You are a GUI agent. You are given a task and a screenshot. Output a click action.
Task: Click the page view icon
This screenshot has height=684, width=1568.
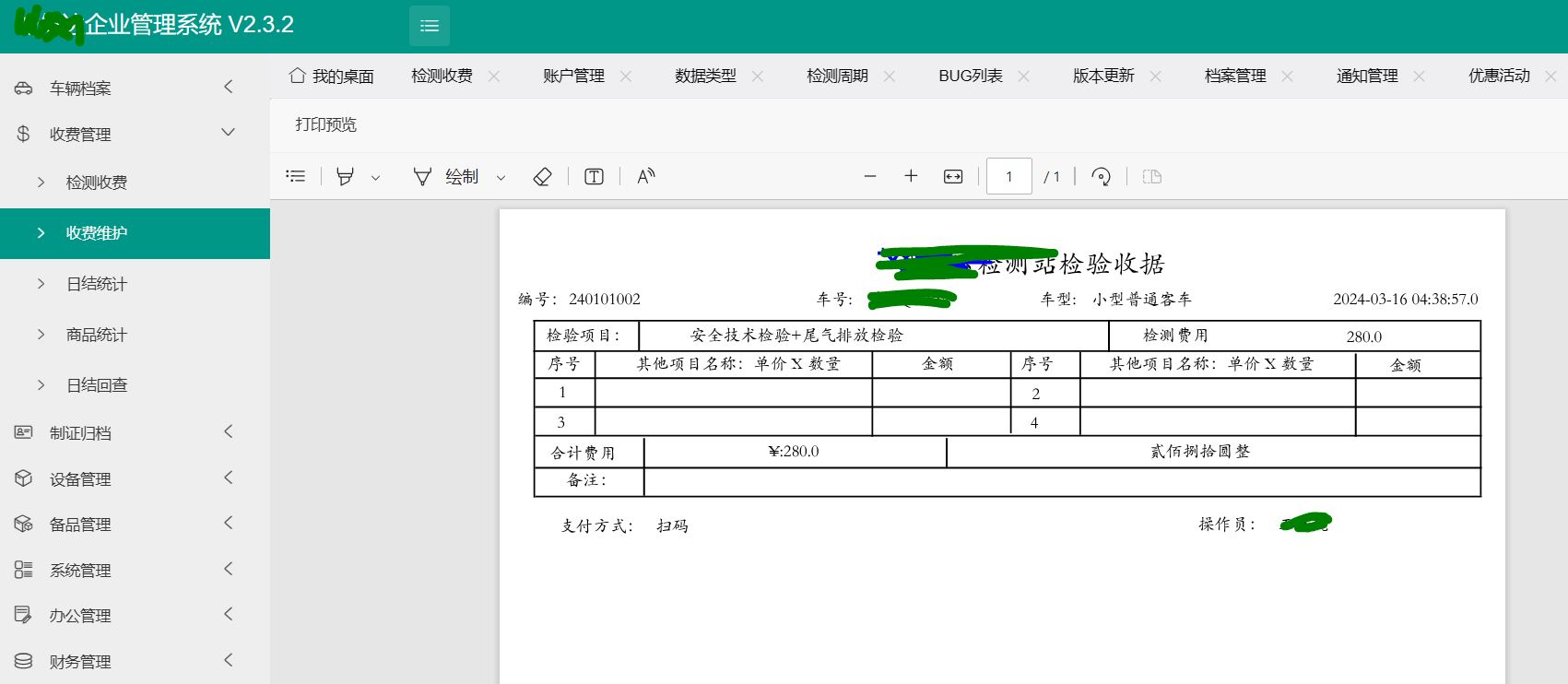1152,176
